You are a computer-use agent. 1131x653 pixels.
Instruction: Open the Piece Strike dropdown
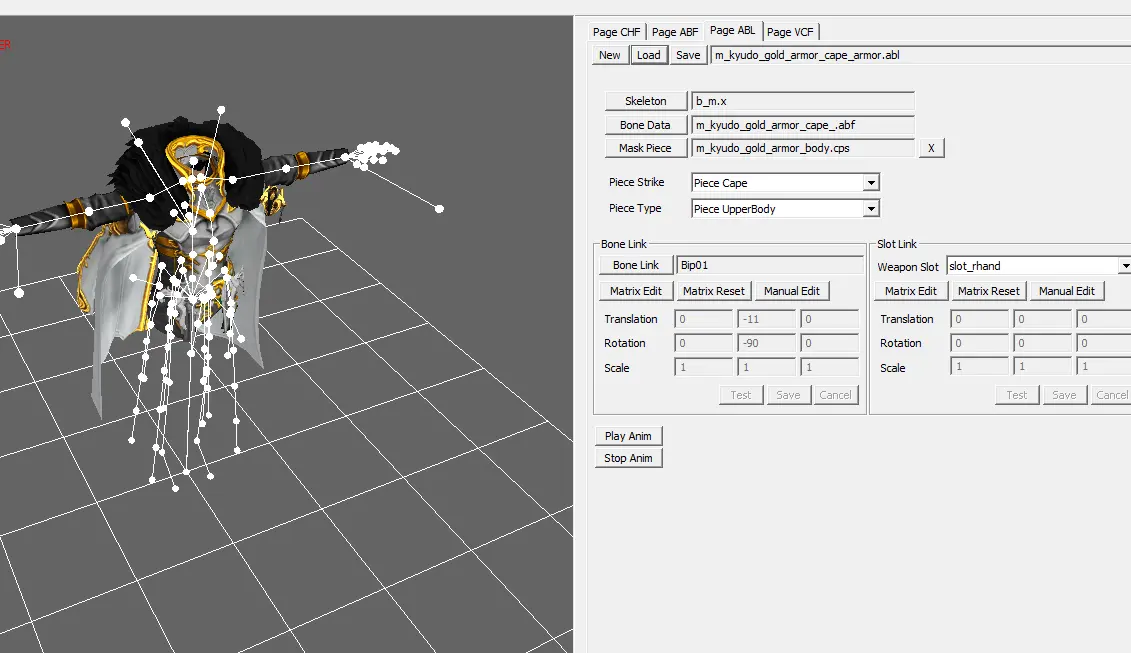[x=871, y=183]
